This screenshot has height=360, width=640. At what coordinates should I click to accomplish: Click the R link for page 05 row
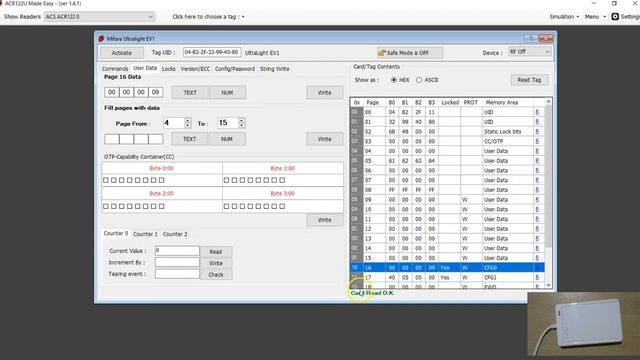(537, 161)
